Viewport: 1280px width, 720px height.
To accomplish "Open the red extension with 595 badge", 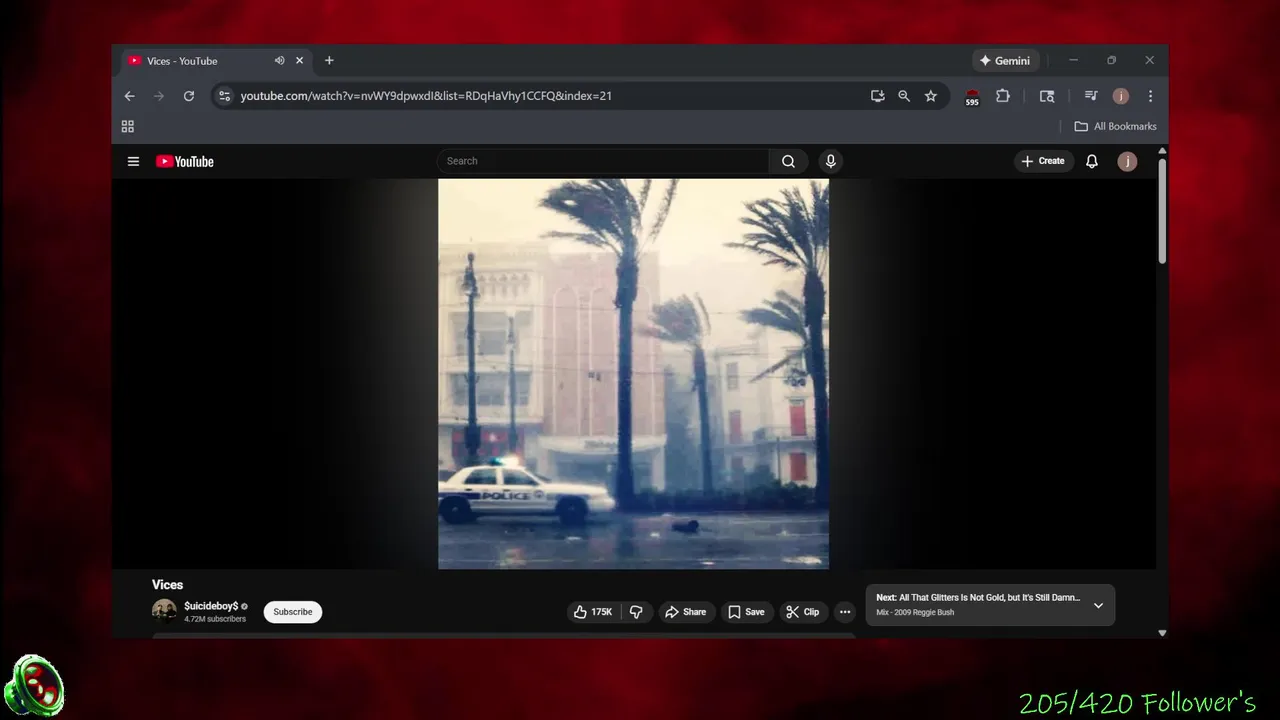I will (x=972, y=97).
